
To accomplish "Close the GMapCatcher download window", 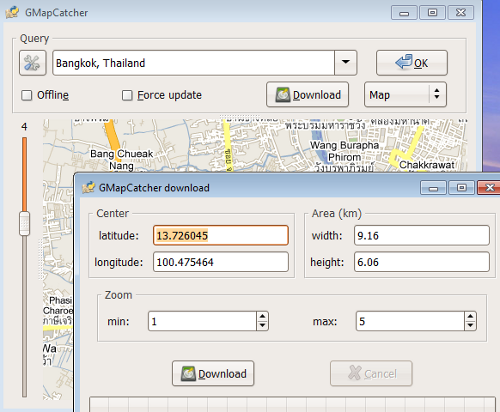I will 489,188.
